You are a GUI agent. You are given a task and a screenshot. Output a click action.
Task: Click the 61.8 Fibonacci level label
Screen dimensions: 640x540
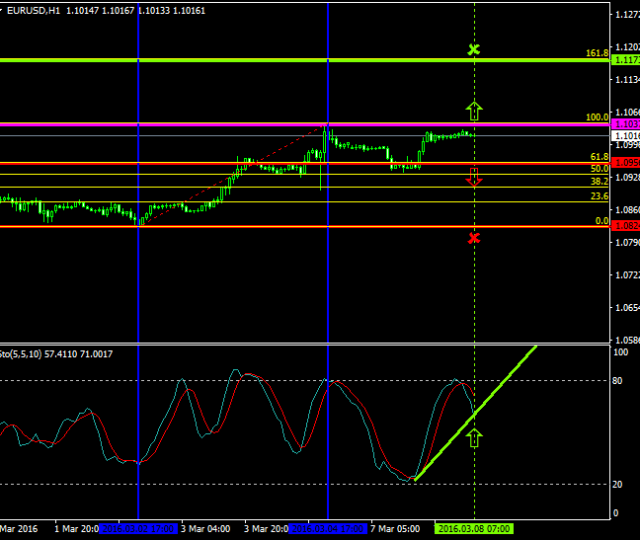click(599, 157)
